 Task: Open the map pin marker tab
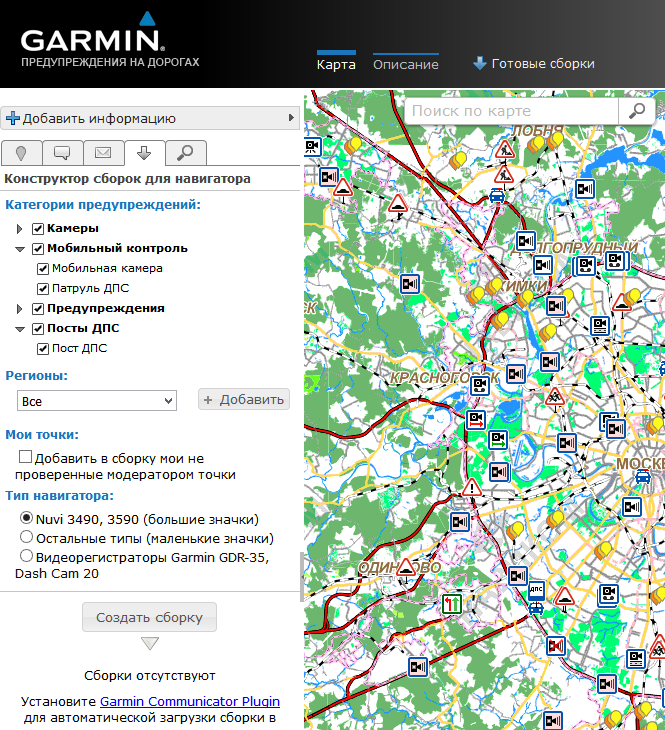[x=21, y=153]
